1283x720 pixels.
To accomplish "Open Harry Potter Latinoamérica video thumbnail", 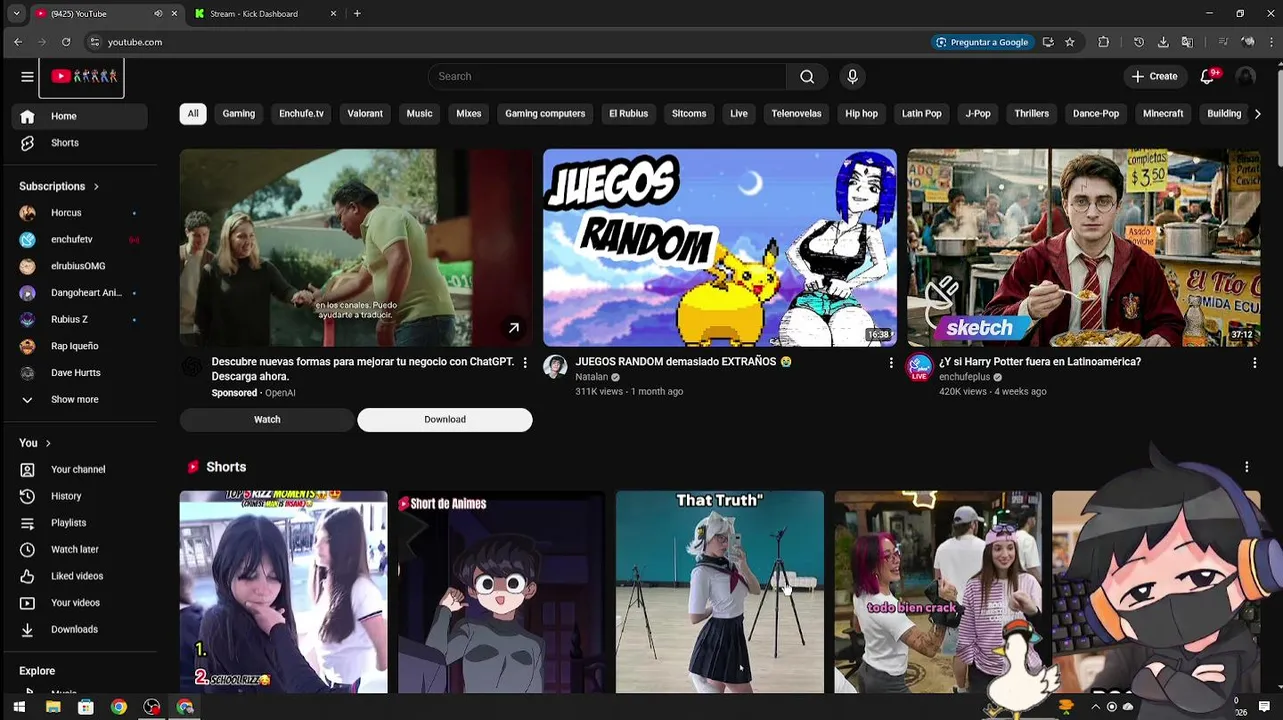I will (1084, 248).
